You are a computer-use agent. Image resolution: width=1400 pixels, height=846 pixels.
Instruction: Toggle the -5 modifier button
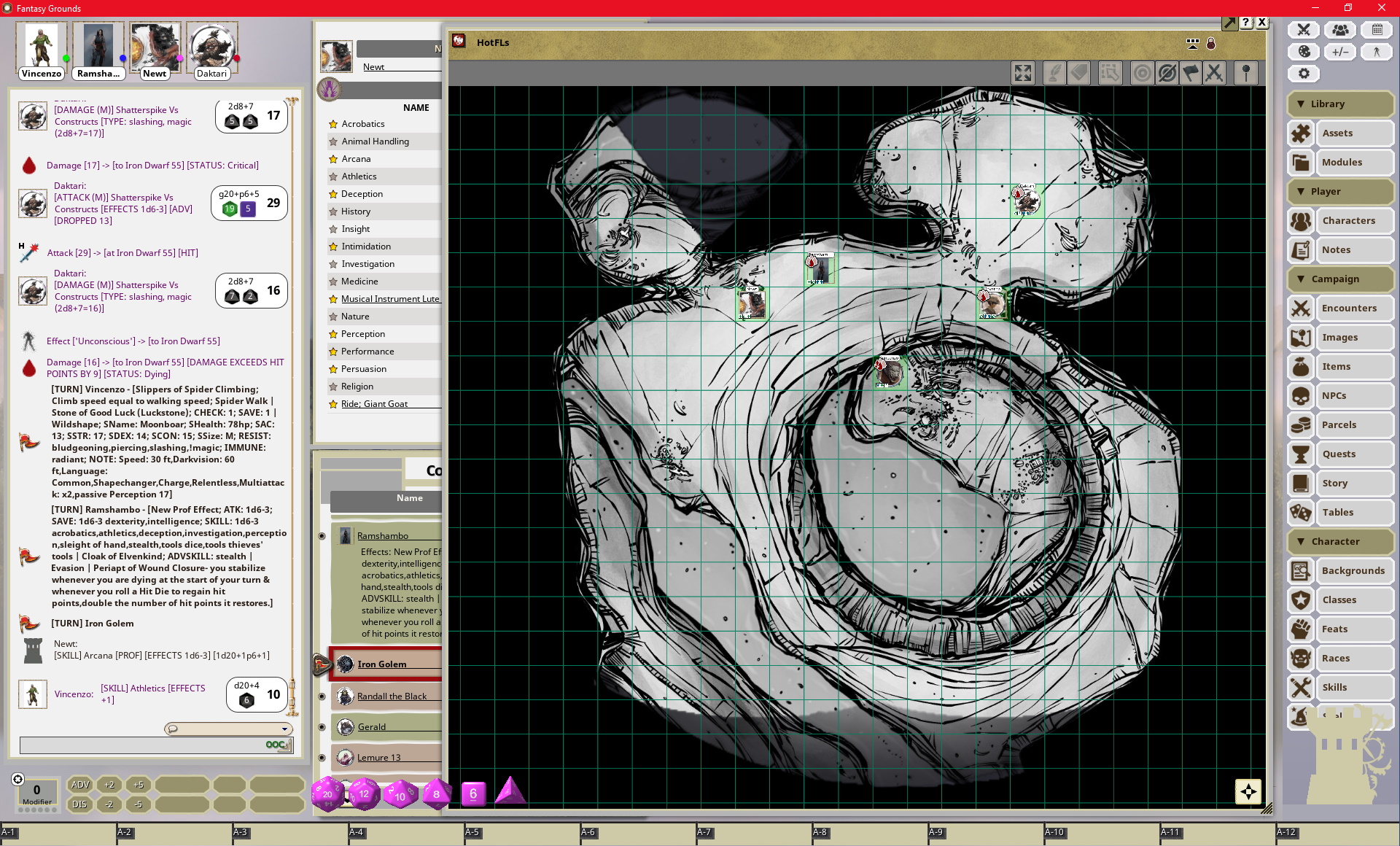pos(139,804)
